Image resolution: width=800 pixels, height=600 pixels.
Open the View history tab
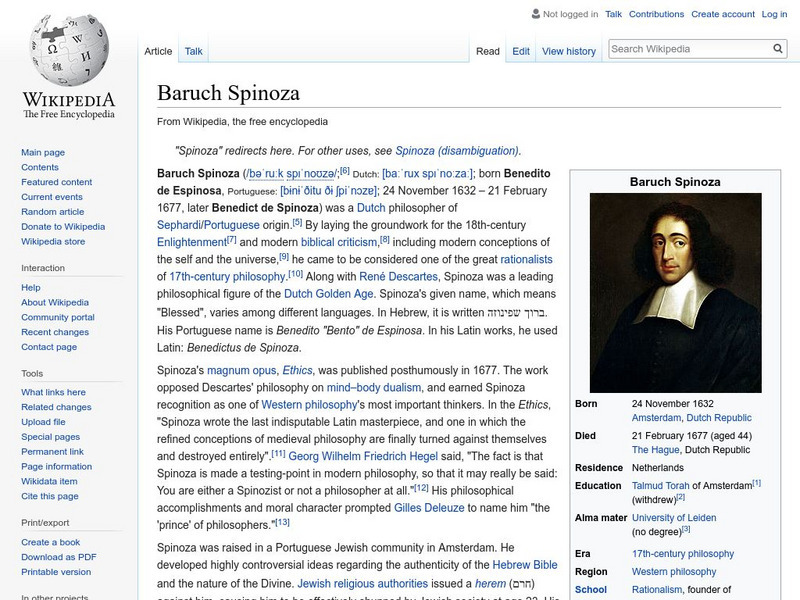568,50
